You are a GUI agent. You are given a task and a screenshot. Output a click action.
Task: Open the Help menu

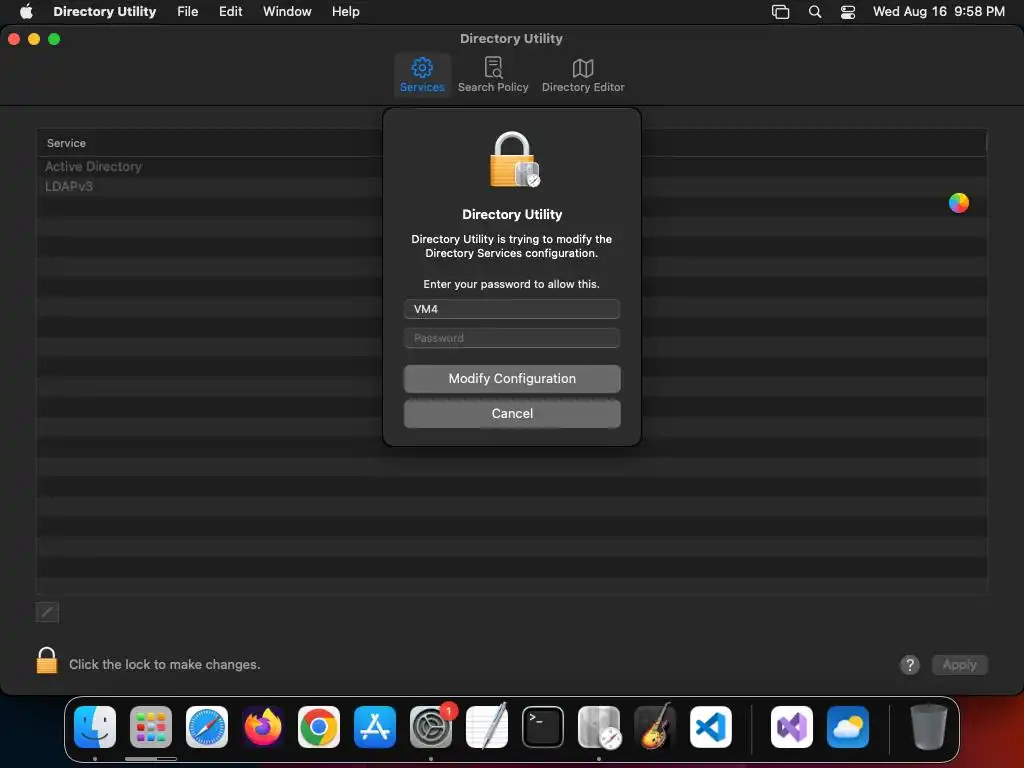(x=345, y=12)
